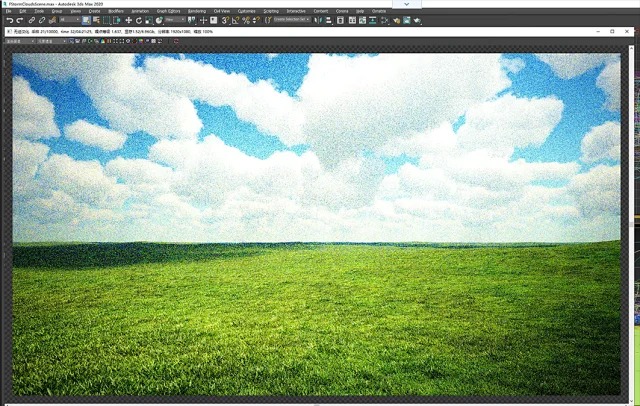Open Render Setup dialog icon

(x=395, y=20)
